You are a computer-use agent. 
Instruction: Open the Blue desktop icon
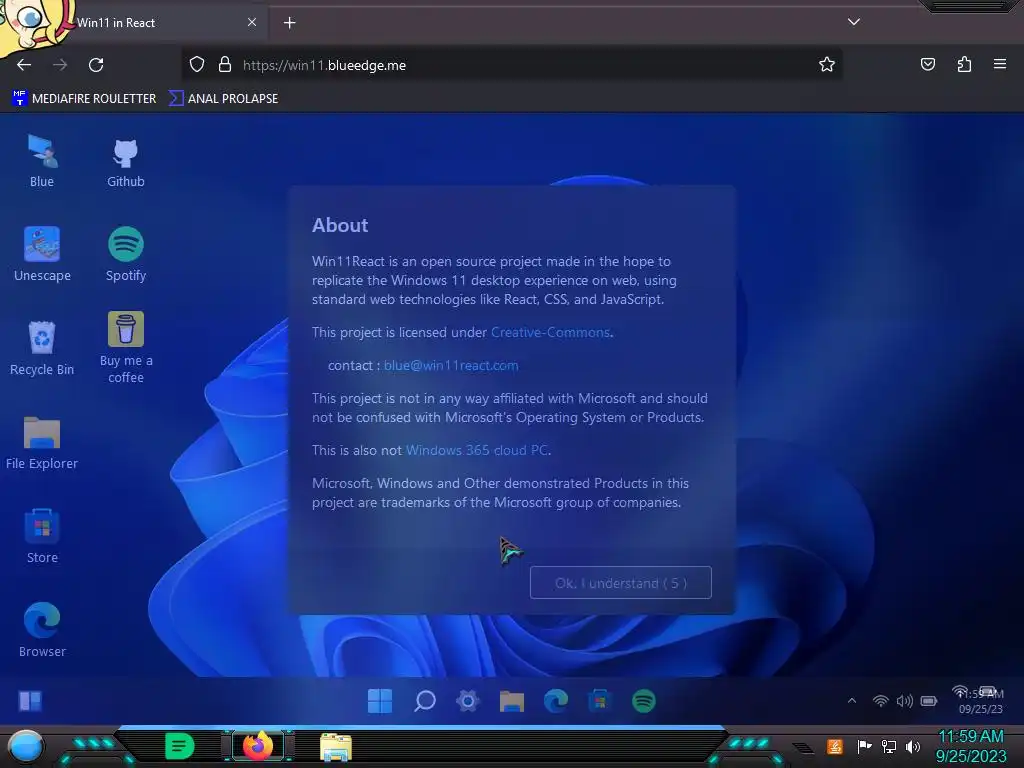[x=42, y=161]
